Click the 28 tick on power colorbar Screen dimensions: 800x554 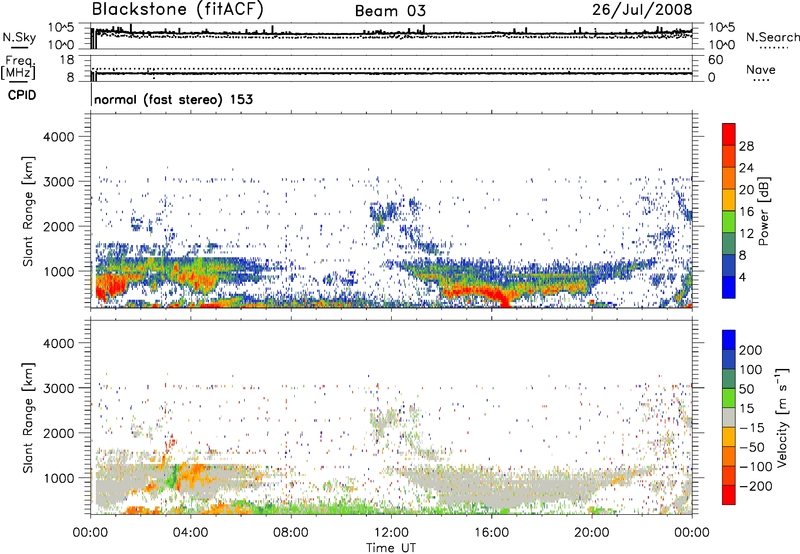746,146
